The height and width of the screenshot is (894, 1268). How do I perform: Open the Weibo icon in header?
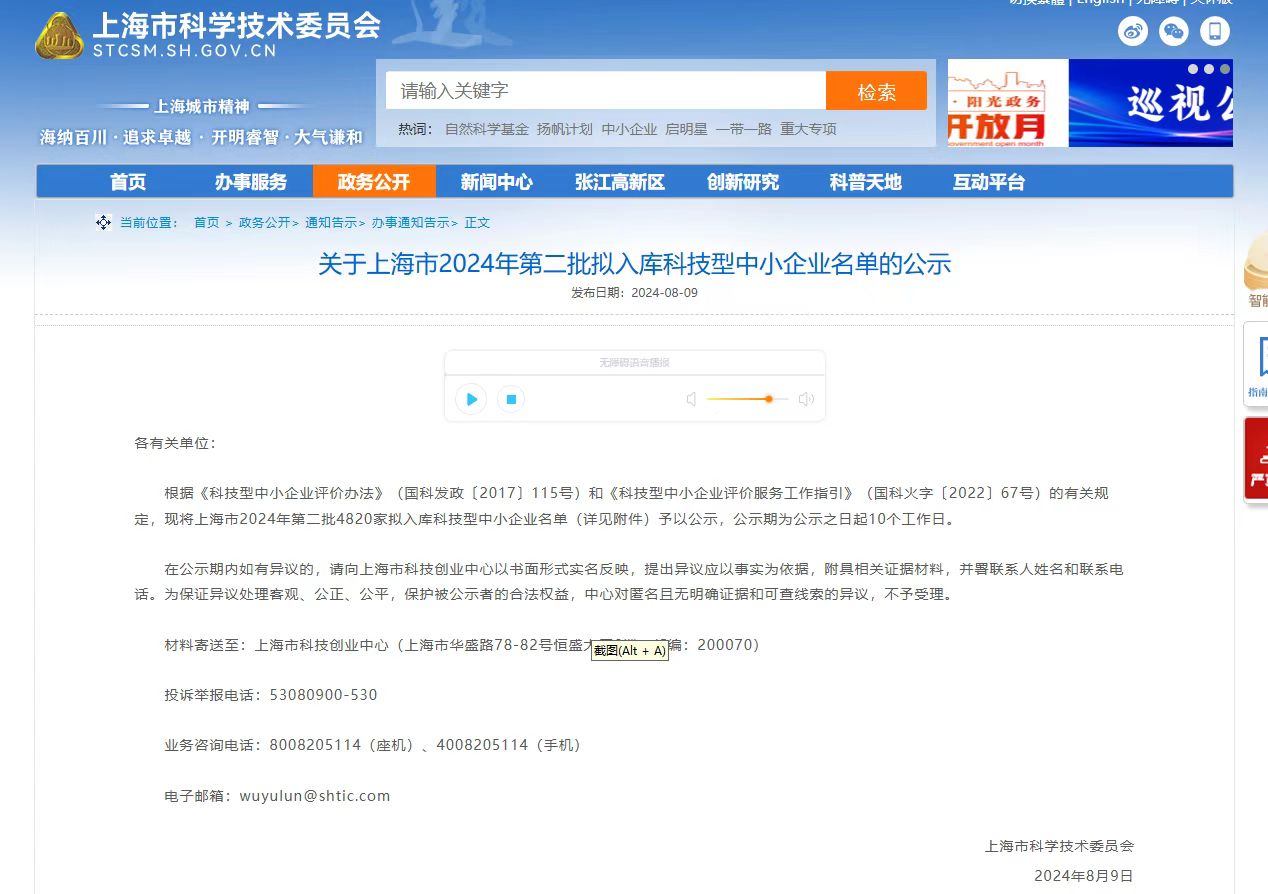point(1133,31)
